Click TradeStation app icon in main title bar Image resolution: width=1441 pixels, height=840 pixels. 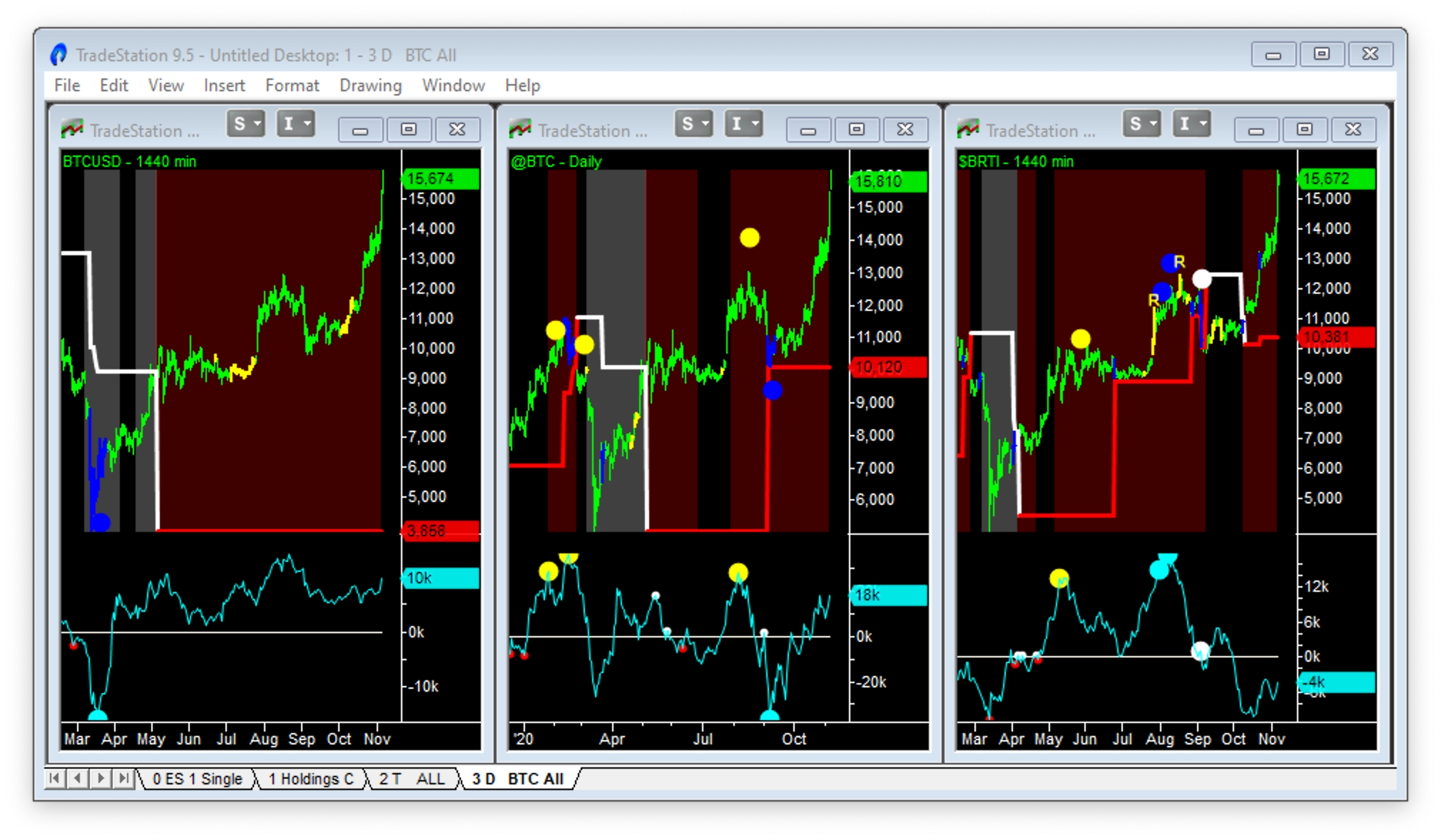pyautogui.click(x=58, y=54)
